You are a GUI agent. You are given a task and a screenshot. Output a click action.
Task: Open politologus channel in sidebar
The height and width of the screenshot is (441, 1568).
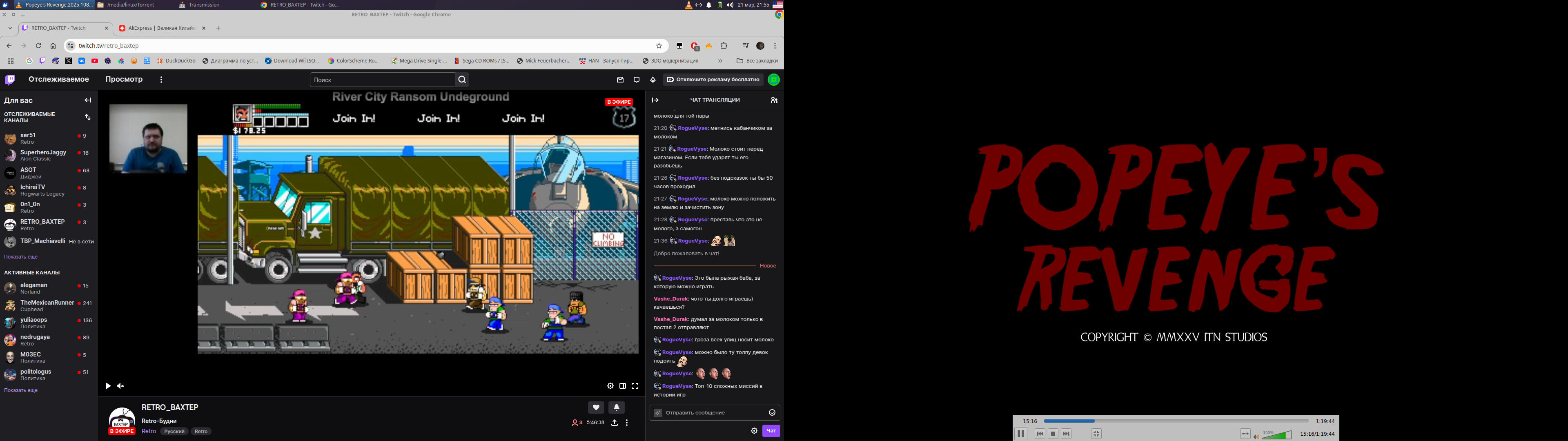[49, 374]
